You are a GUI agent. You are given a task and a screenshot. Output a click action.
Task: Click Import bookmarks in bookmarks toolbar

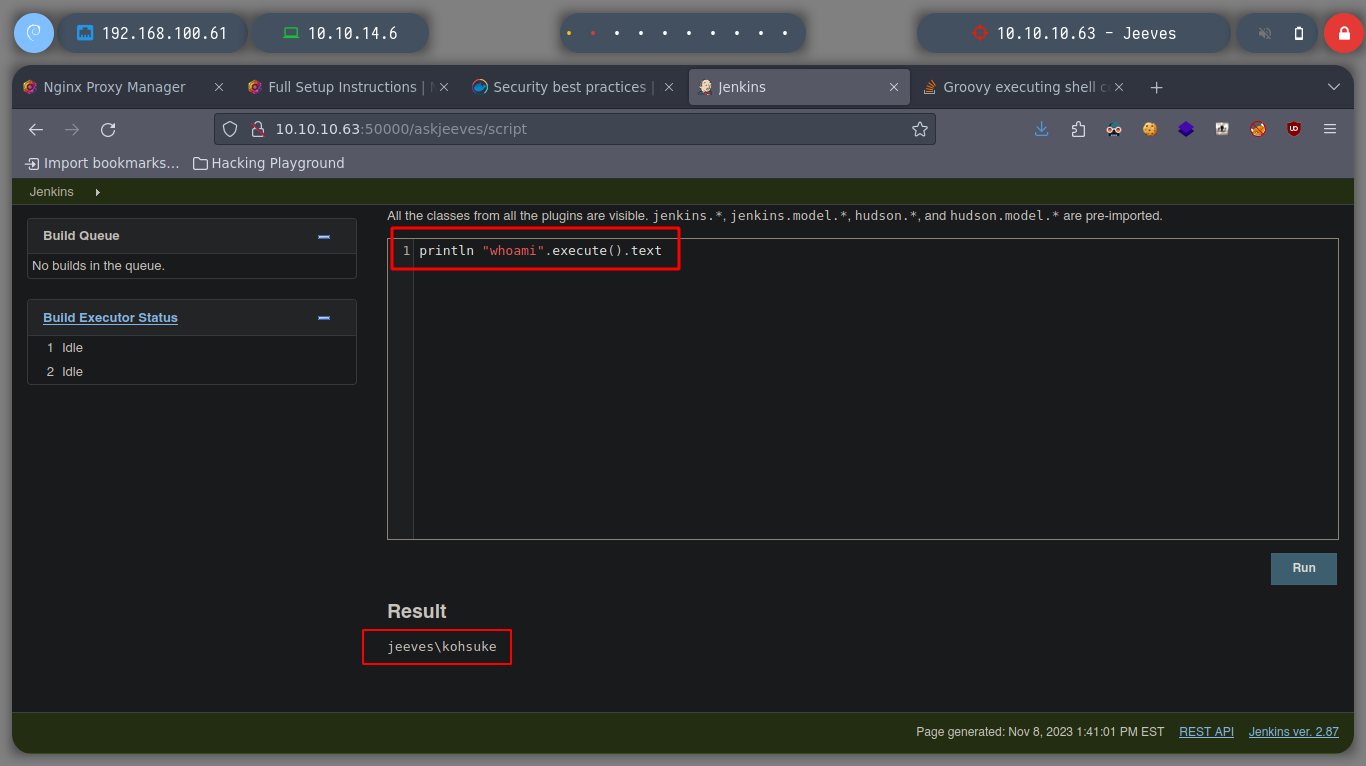(103, 163)
